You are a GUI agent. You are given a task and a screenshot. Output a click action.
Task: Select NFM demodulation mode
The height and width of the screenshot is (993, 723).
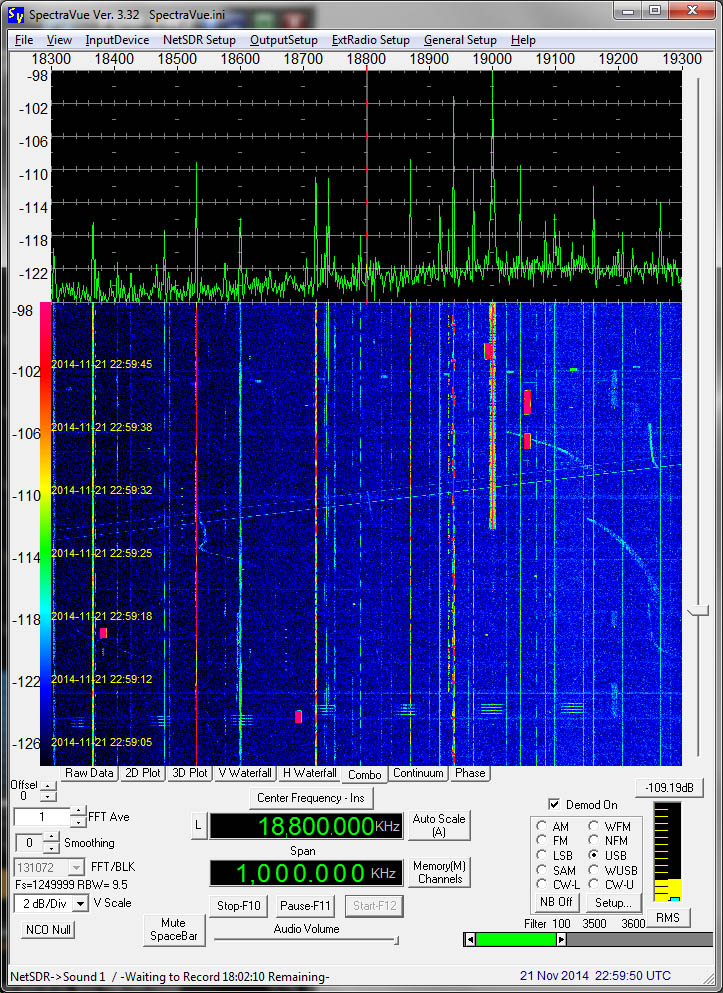point(594,840)
